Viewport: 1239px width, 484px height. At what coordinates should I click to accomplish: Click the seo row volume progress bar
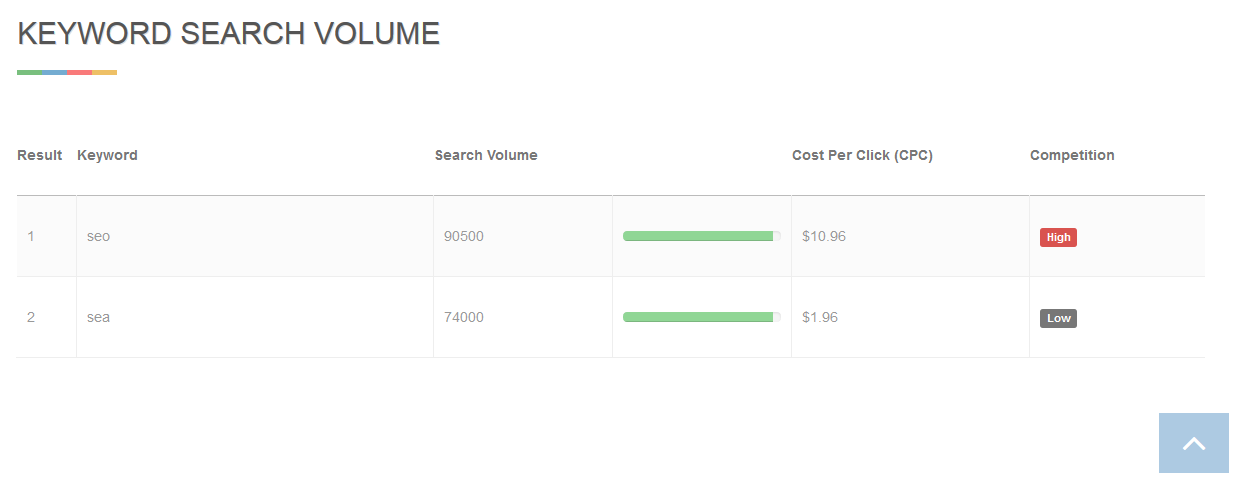(x=701, y=236)
